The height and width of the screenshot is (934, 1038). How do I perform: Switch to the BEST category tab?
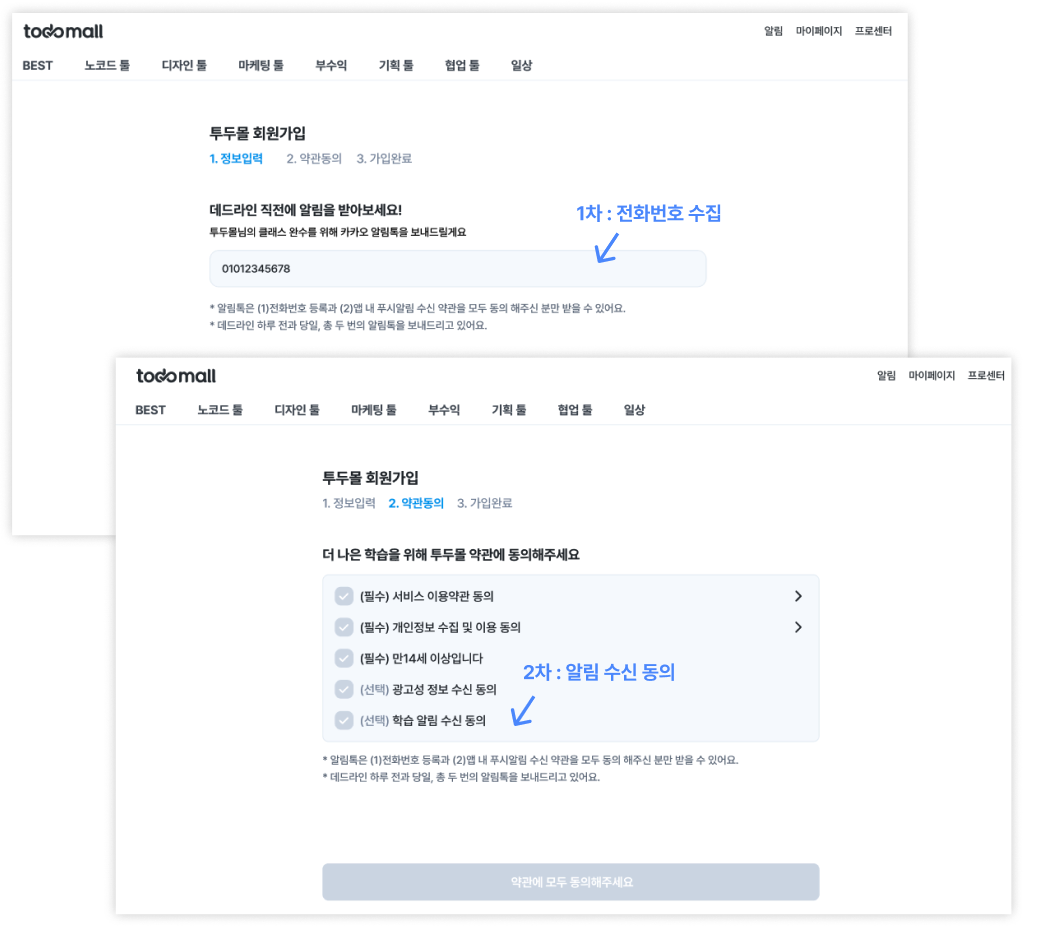149,410
